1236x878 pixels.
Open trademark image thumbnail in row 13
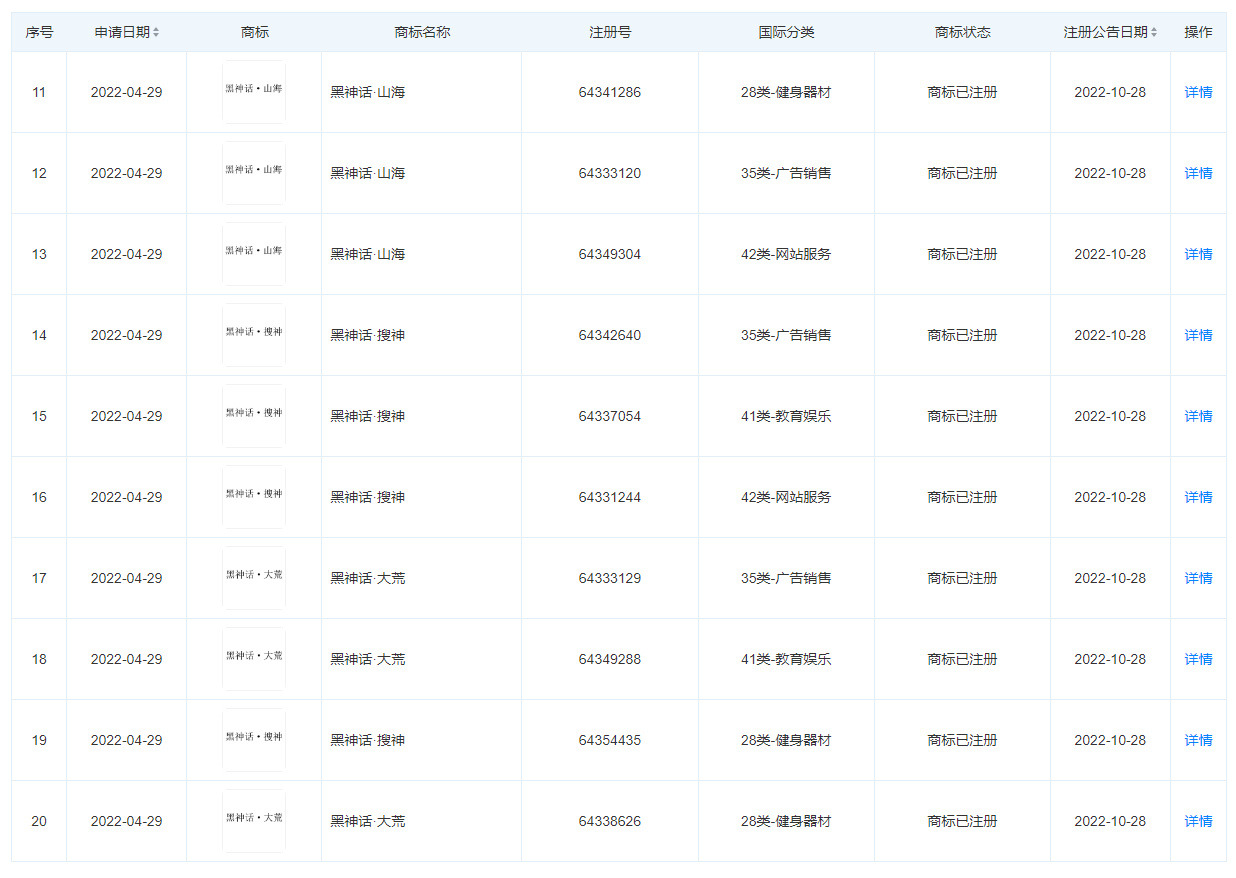[254, 254]
